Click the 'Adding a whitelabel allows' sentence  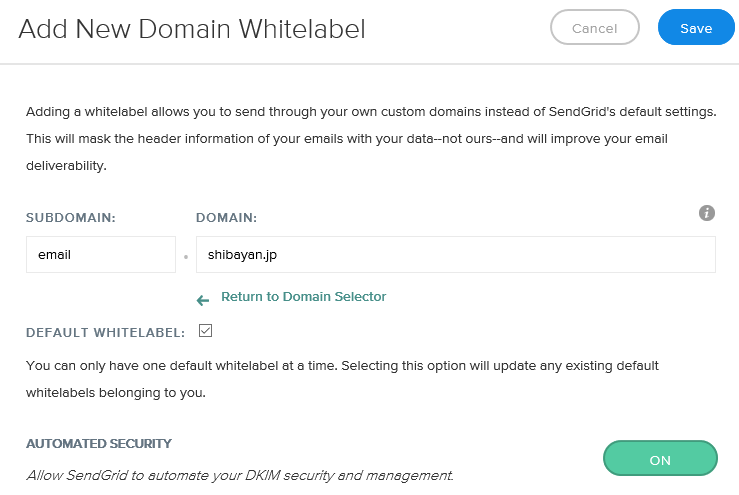coord(370,111)
